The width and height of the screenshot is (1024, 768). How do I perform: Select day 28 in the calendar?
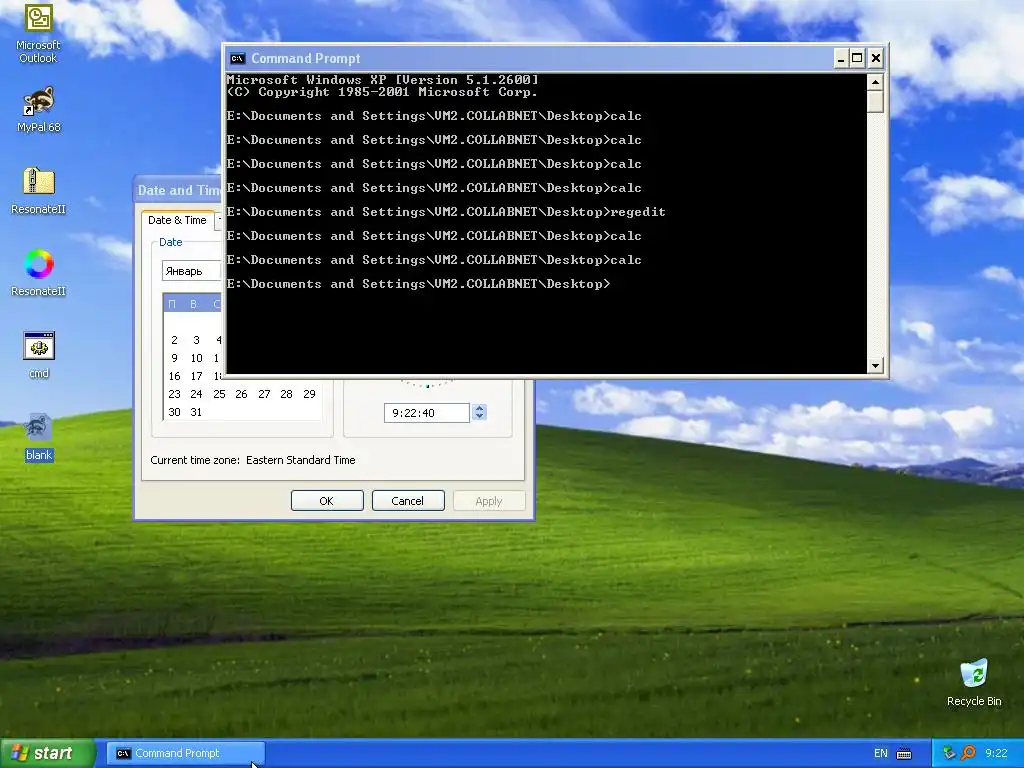286,394
